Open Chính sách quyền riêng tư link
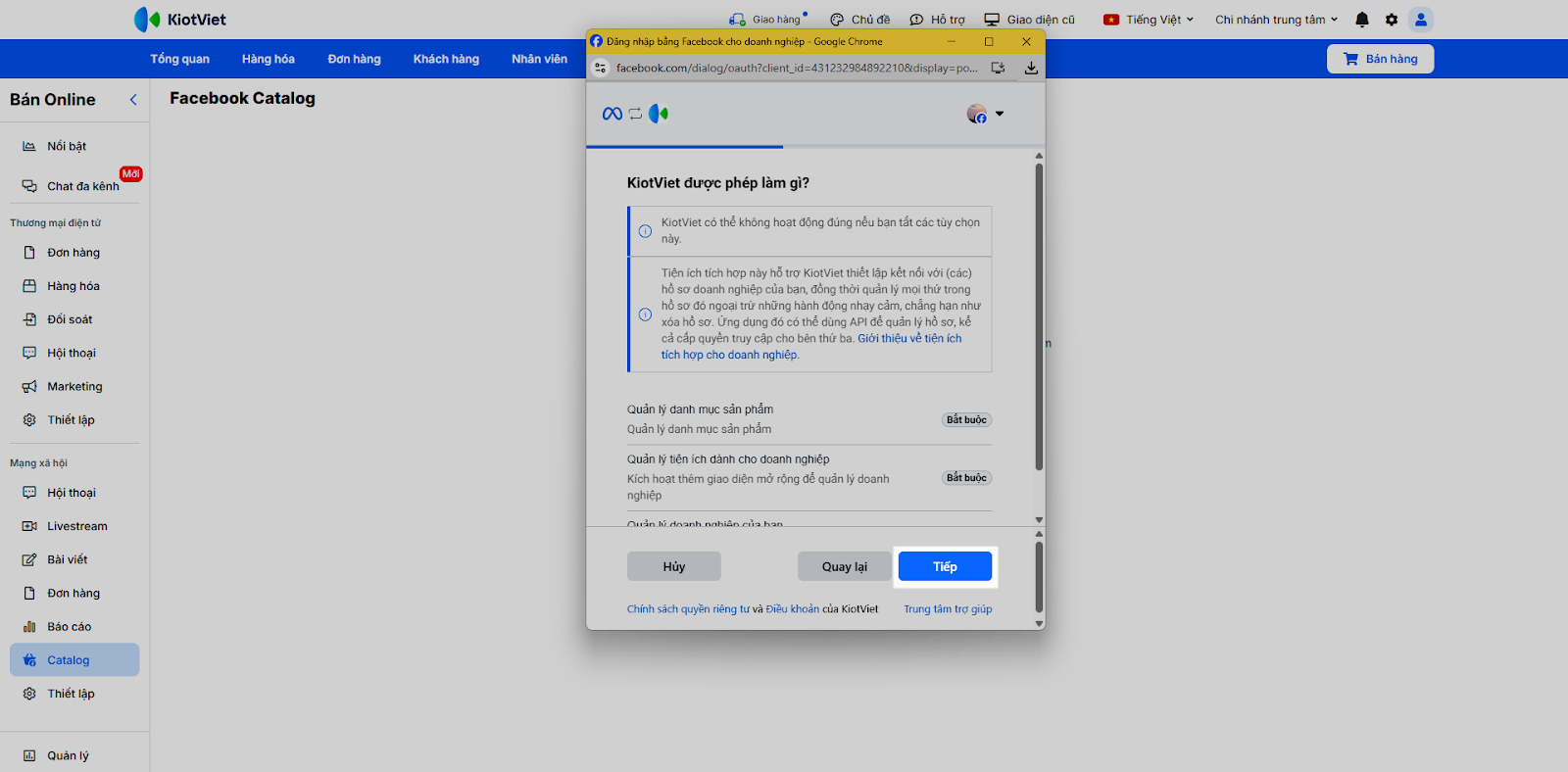1568x772 pixels. click(x=688, y=609)
